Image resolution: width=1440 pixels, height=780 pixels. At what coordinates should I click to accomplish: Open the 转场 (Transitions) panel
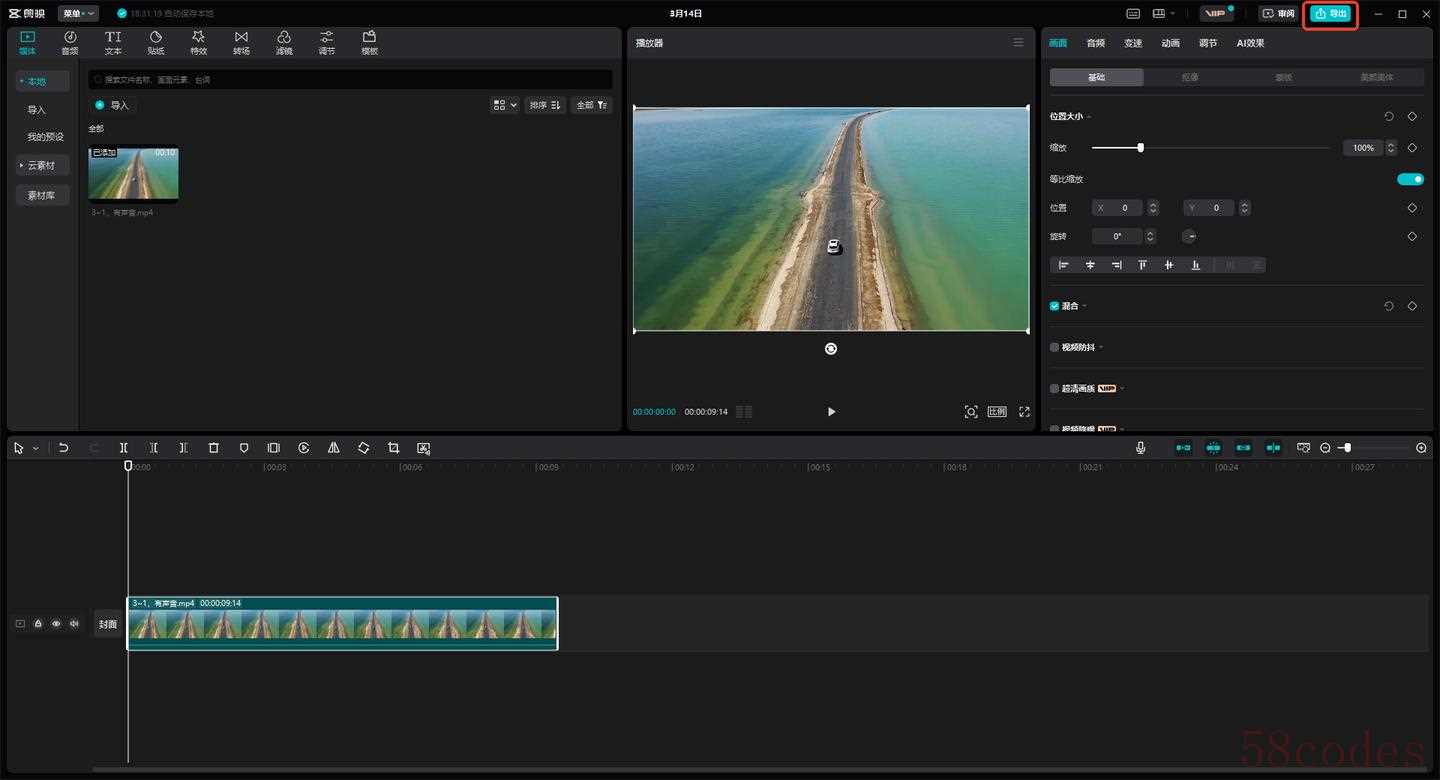[241, 42]
